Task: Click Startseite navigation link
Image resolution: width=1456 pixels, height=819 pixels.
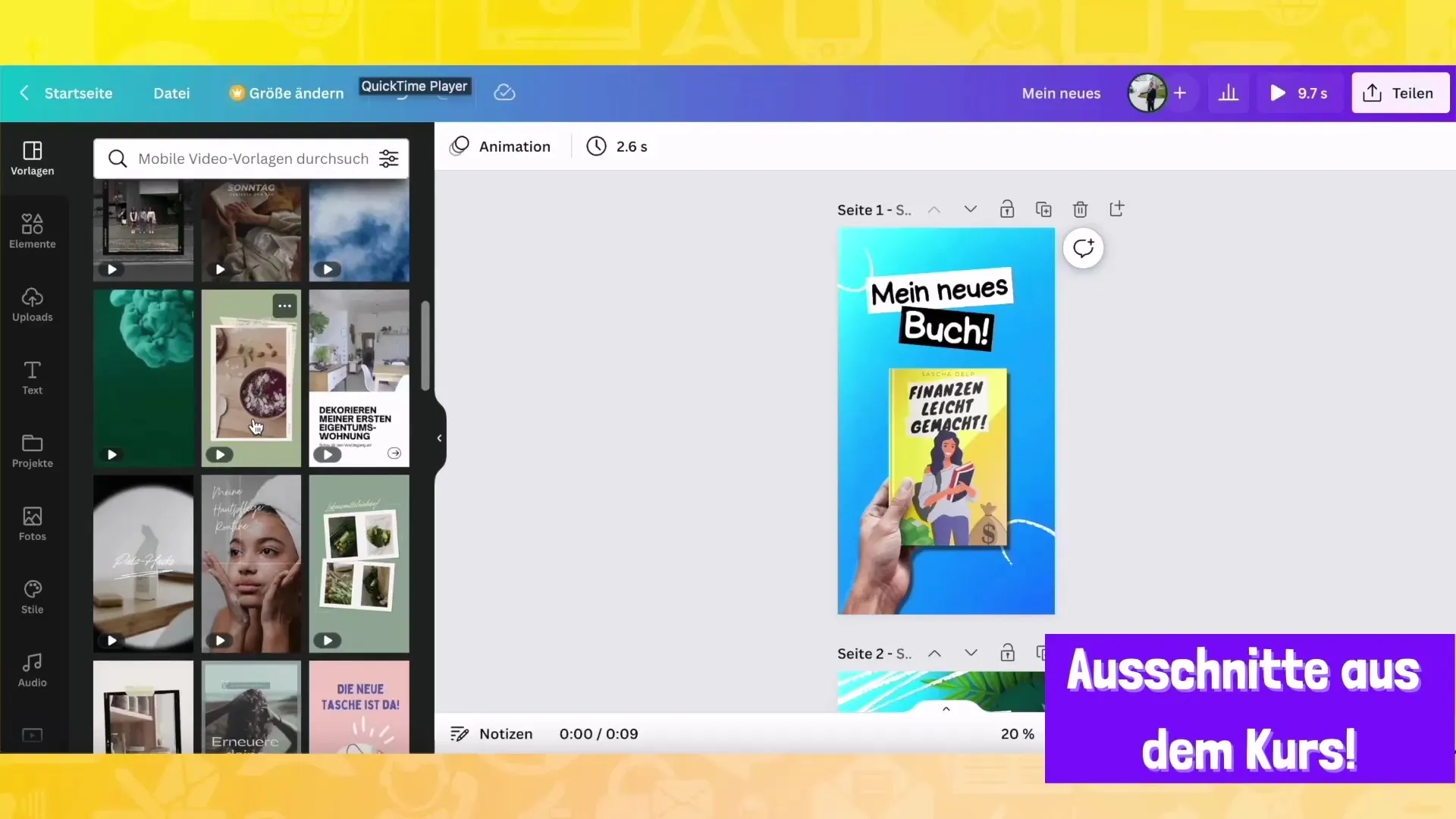Action: [x=79, y=93]
